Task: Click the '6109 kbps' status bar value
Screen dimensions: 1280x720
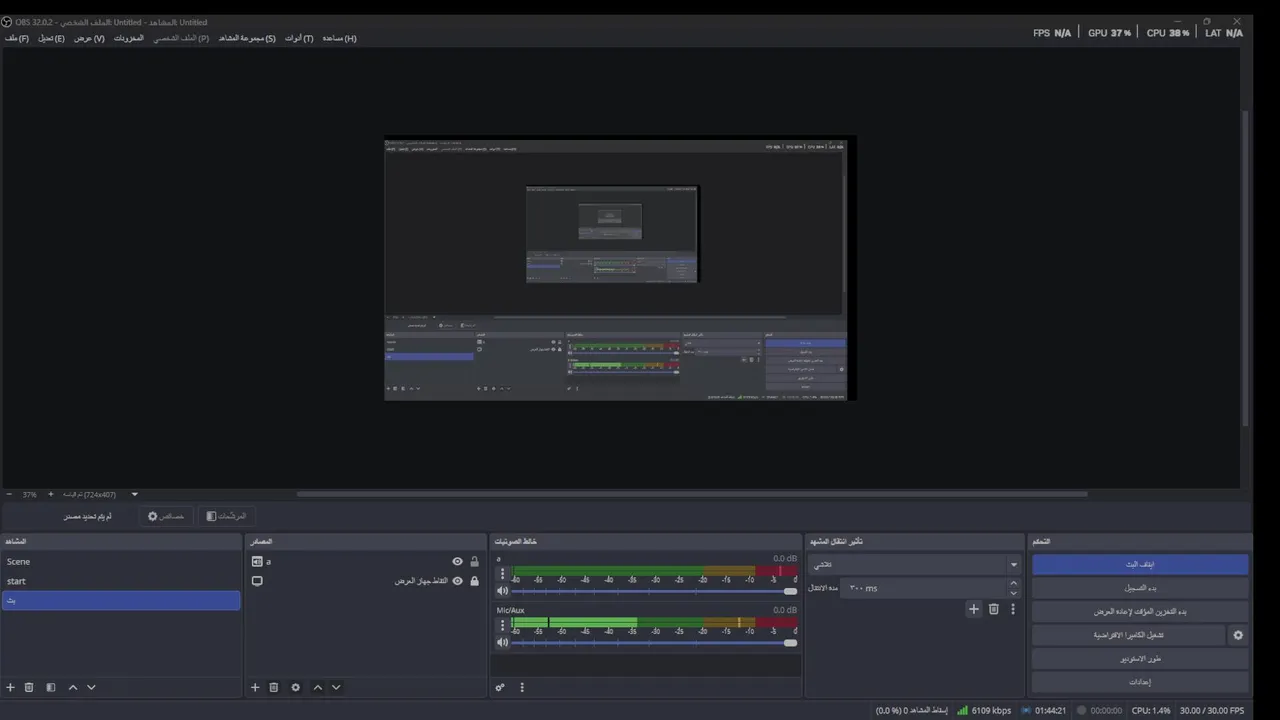Action: 991,711
